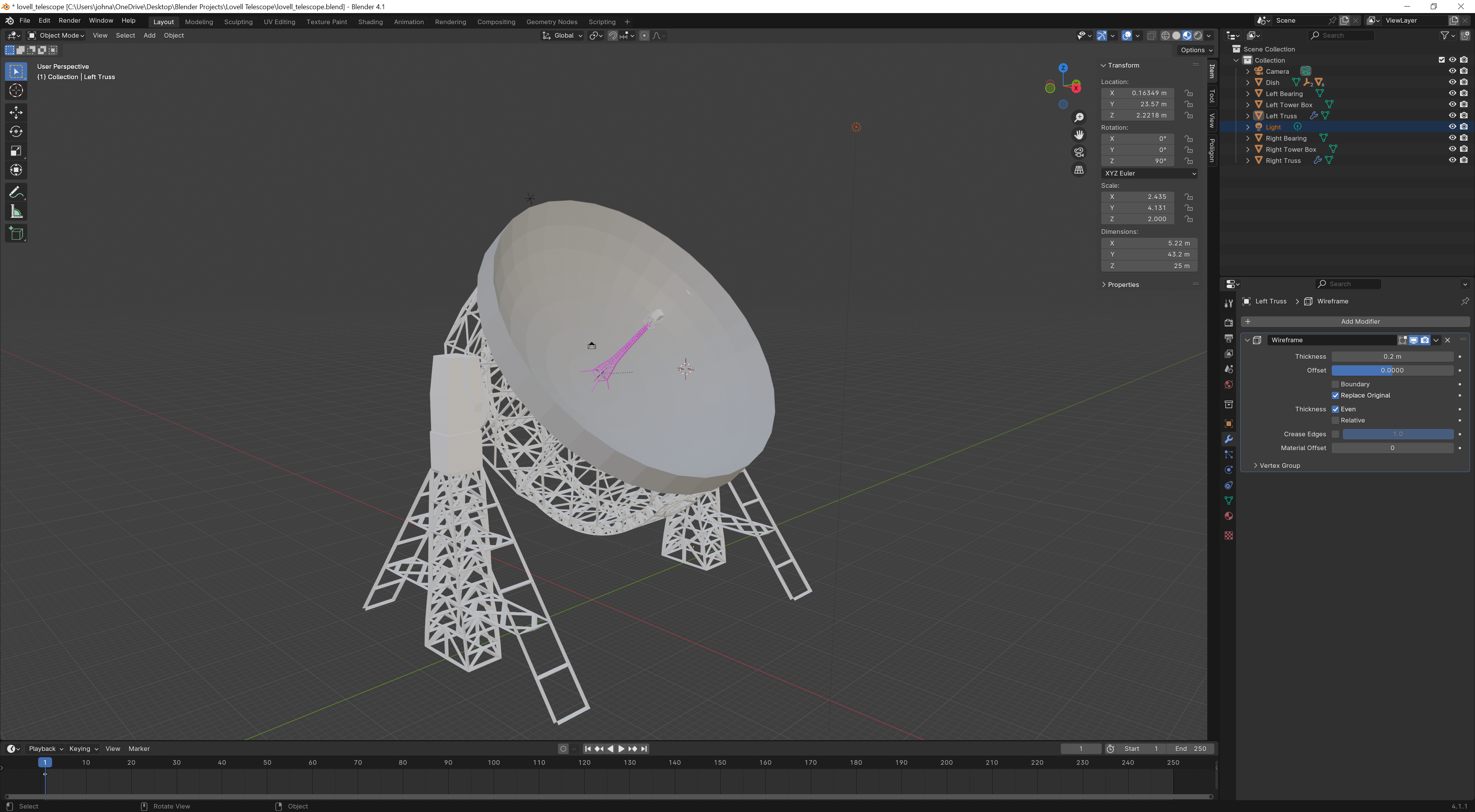Click the Add Cube tool
The image size is (1475, 812).
click(x=16, y=233)
